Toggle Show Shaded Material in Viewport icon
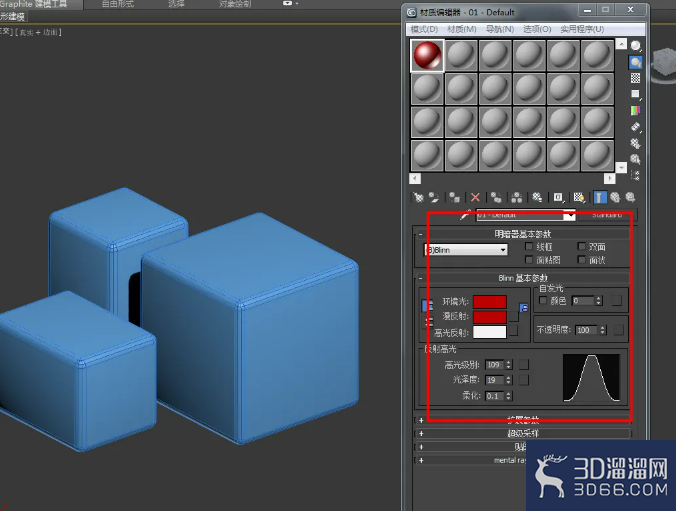This screenshot has width=676, height=511. pos(579,198)
